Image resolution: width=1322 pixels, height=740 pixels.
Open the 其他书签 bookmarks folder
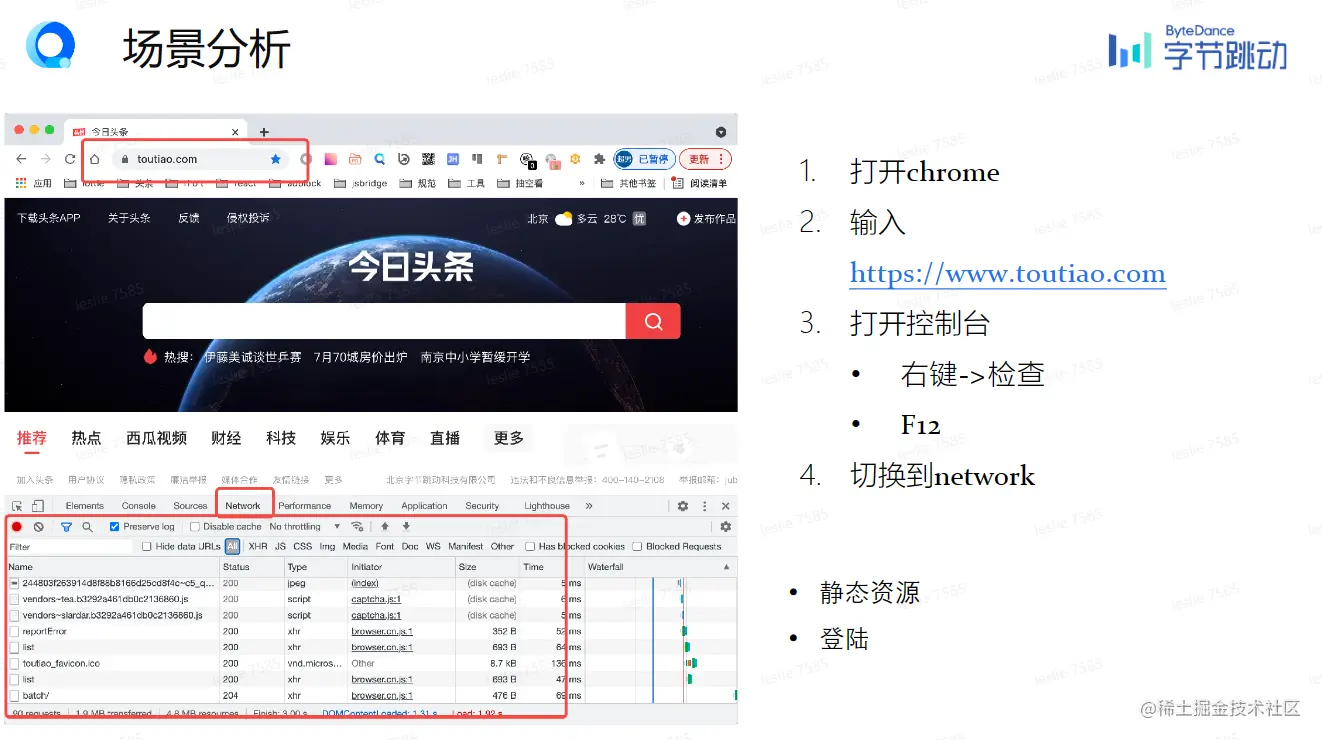coord(629,183)
